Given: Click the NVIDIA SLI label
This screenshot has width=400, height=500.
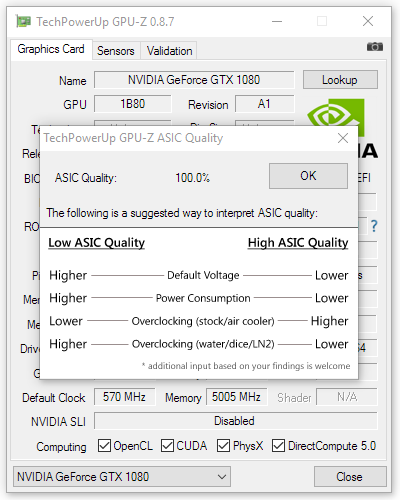Looking at the screenshot, I should (58, 422).
